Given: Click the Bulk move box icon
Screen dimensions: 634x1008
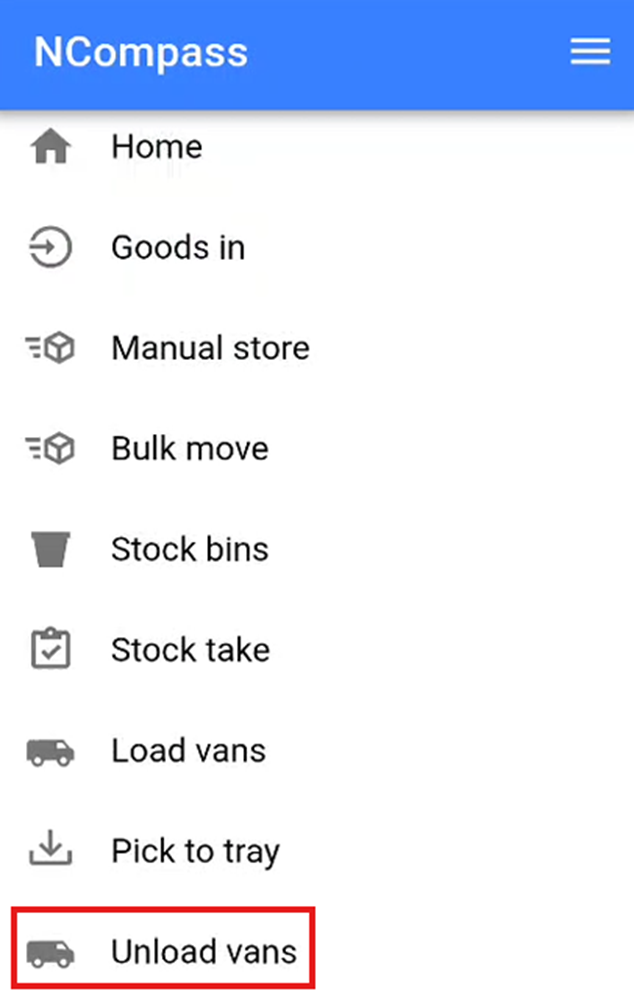Looking at the screenshot, I should (50, 449).
